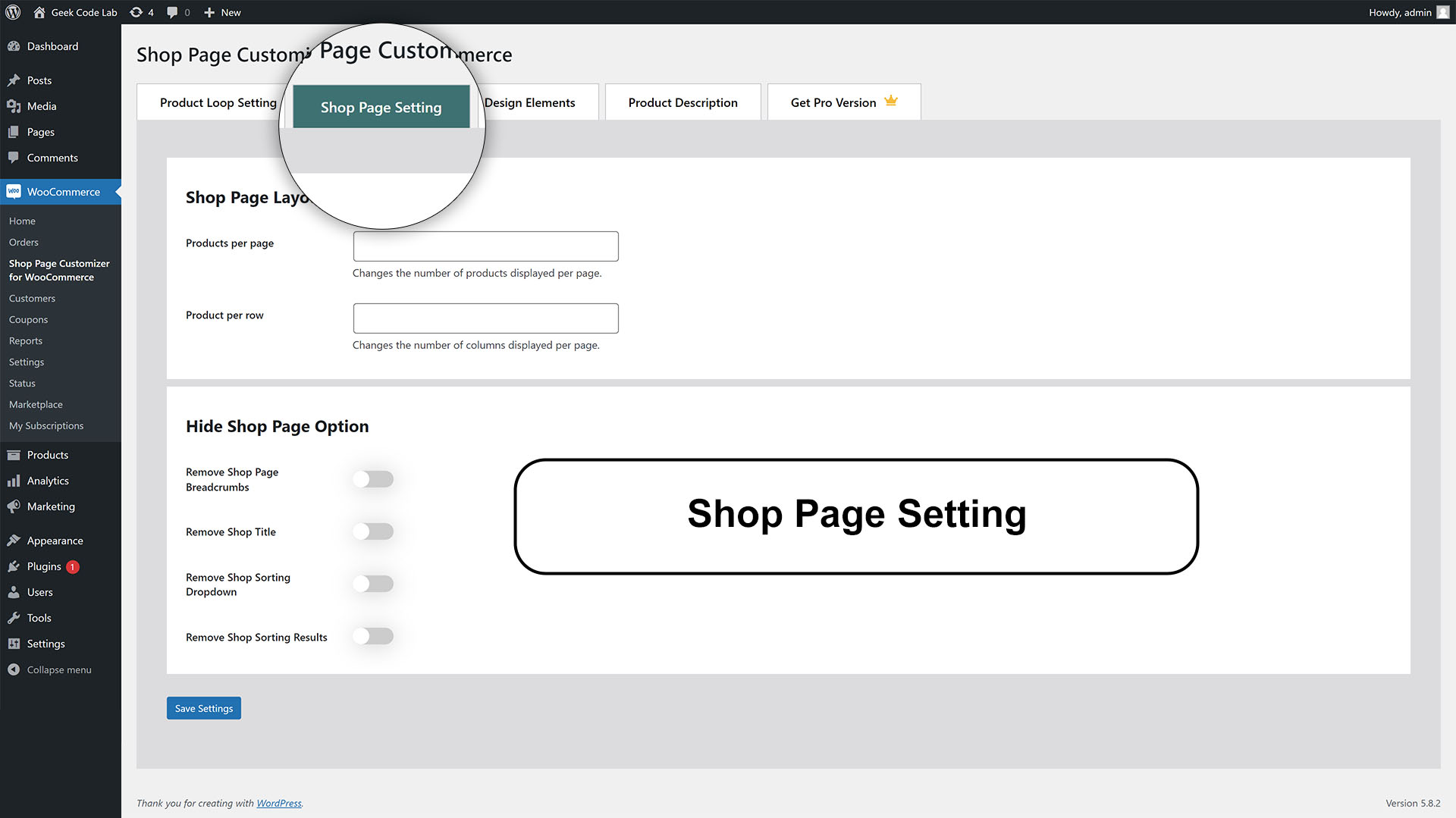The image size is (1456, 818).
Task: Switch to the Product Description tab
Action: (x=682, y=102)
